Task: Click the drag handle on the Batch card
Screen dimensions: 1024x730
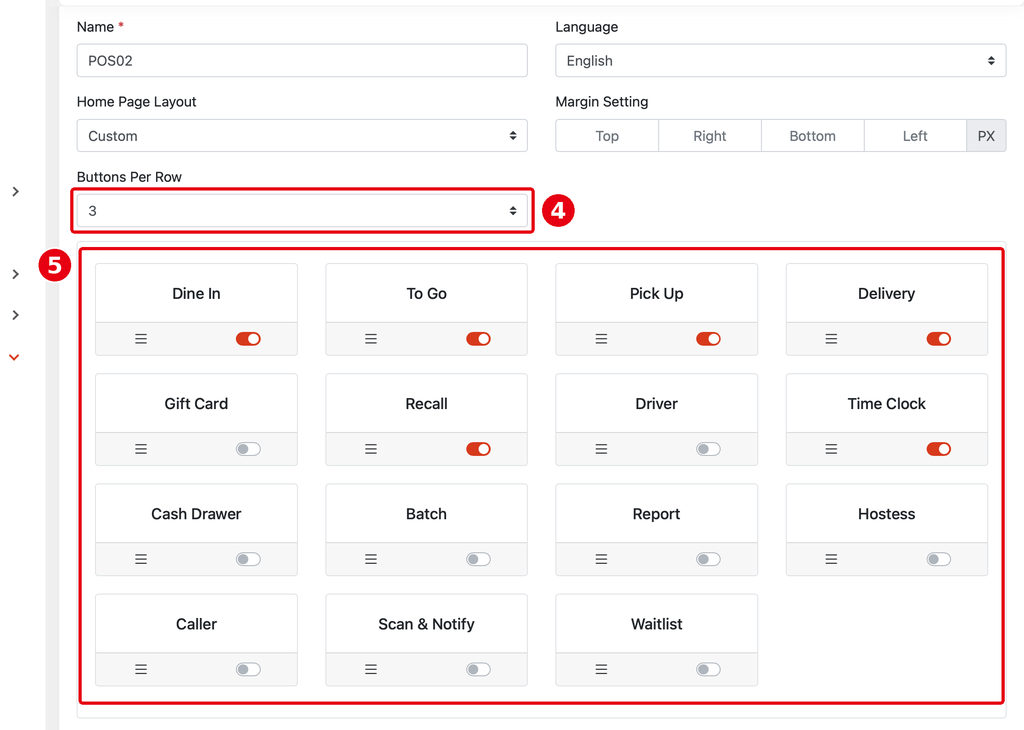Action: [371, 560]
